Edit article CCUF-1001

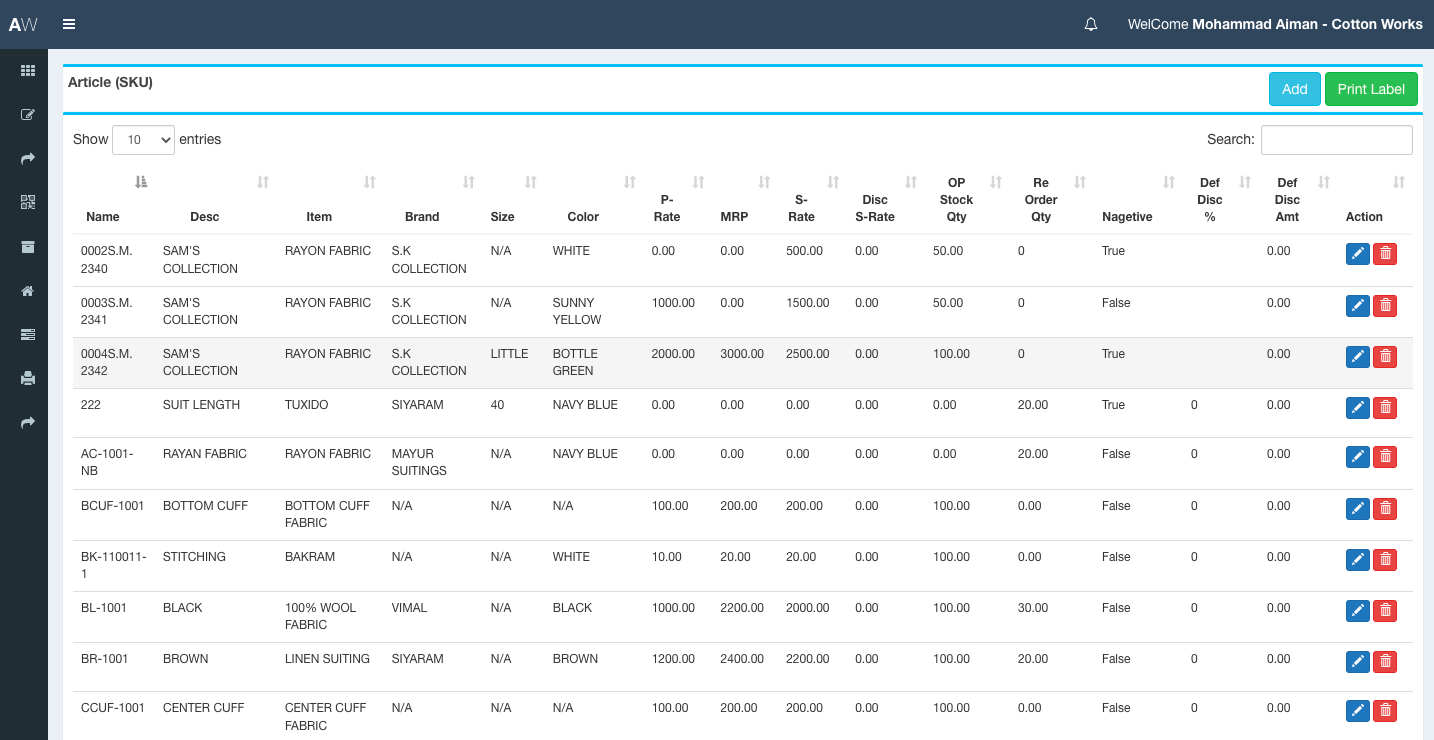[x=1358, y=711]
